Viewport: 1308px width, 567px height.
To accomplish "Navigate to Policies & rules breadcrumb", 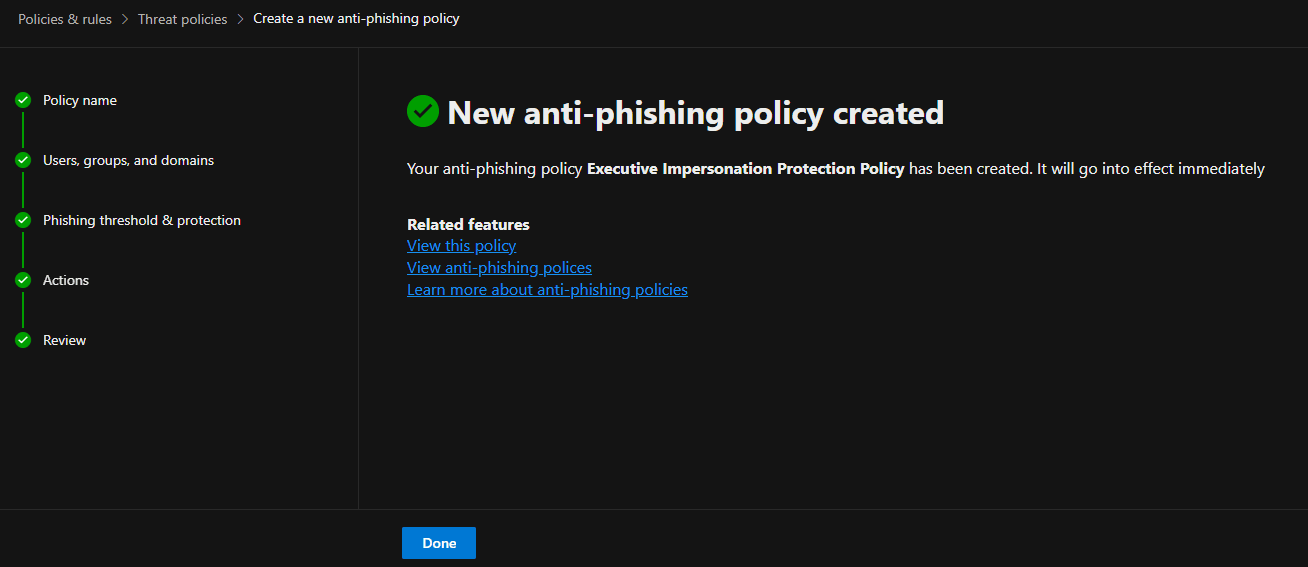I will click(x=65, y=19).
